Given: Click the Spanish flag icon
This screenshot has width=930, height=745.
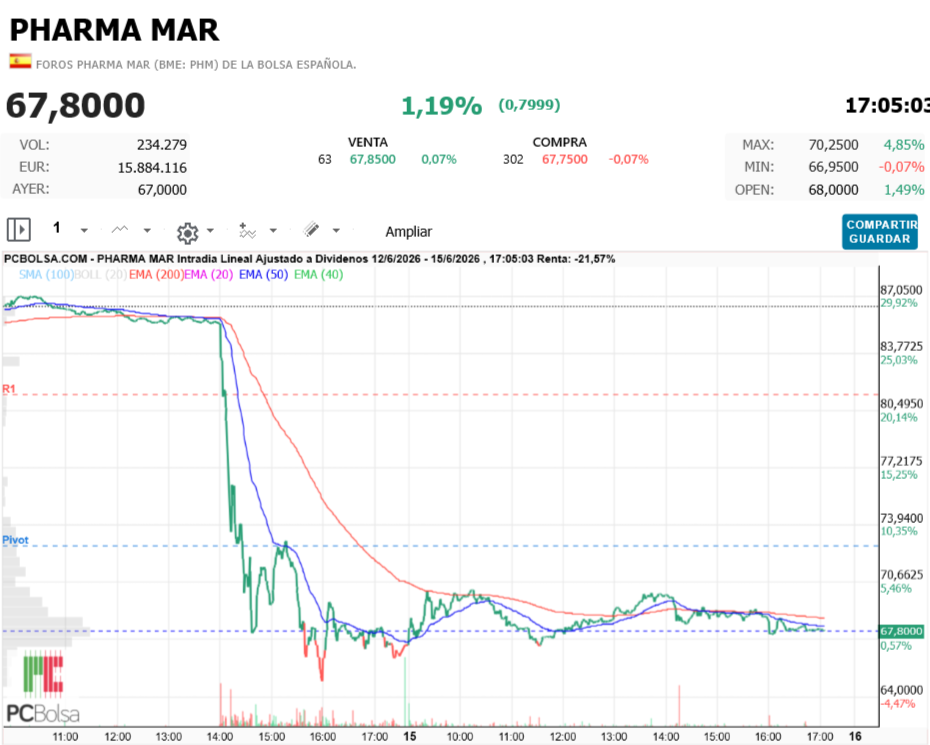Looking at the screenshot, I should pyautogui.click(x=20, y=62).
